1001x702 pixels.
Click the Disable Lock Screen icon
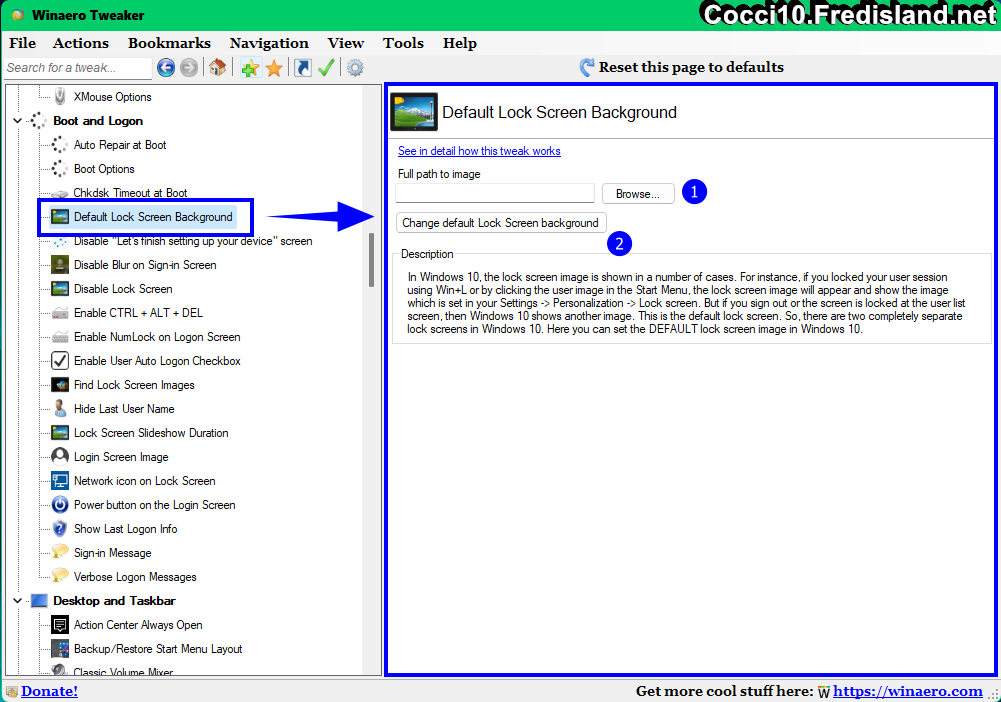click(x=59, y=289)
